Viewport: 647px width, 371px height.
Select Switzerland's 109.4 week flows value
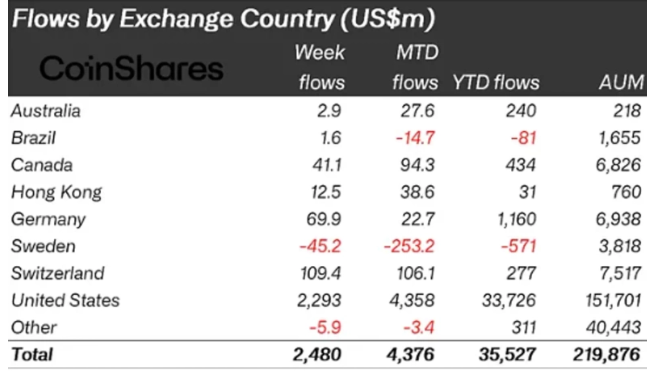[x=321, y=273]
